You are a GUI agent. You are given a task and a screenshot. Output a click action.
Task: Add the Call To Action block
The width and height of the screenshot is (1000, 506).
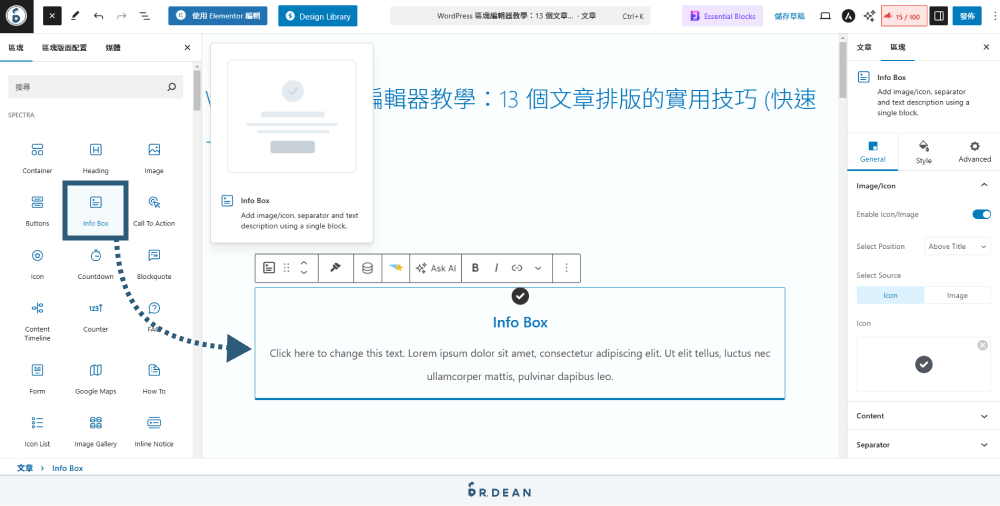[154, 212]
